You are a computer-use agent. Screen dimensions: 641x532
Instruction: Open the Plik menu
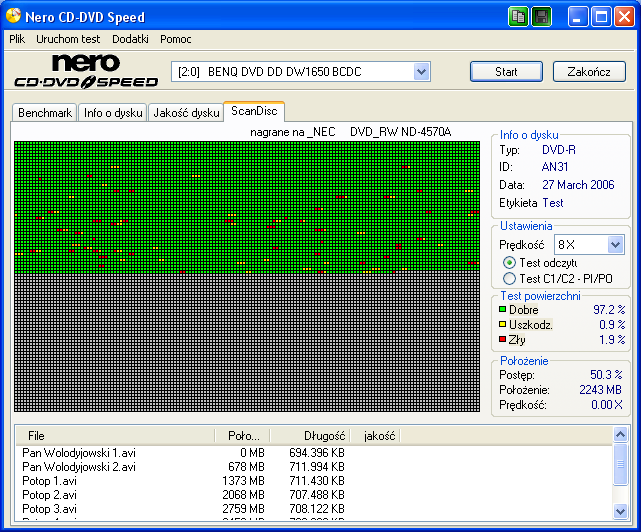coord(17,39)
